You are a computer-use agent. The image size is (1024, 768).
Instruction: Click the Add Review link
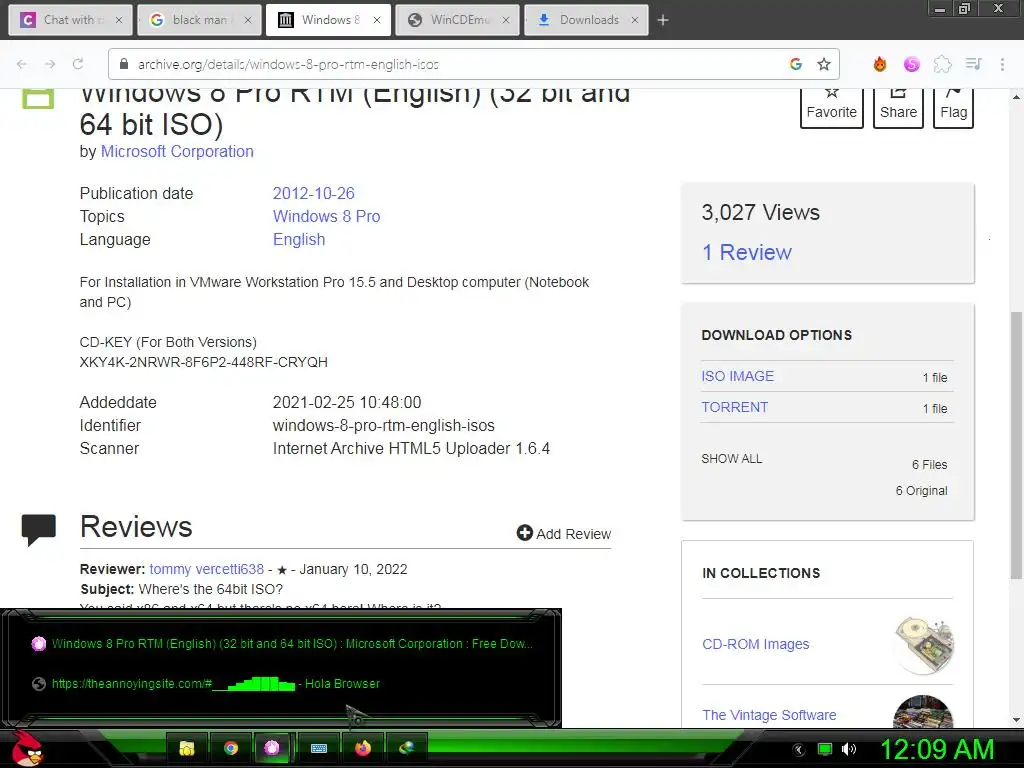pos(564,534)
